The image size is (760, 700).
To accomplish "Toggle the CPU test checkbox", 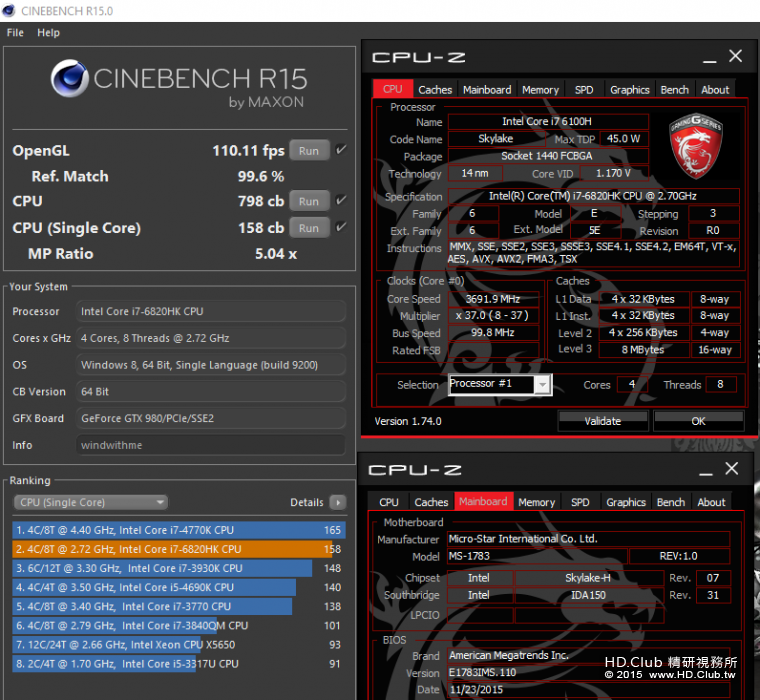I will pos(341,201).
